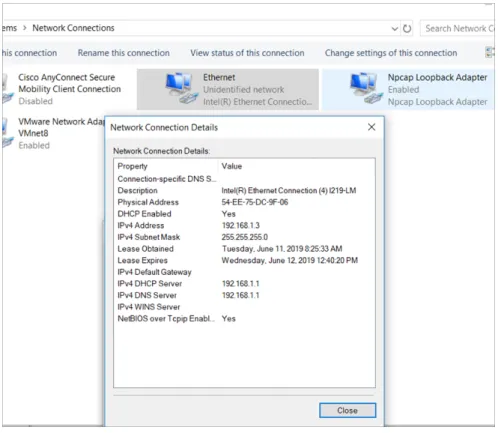Select the Ethernet adapter icon

[181, 88]
